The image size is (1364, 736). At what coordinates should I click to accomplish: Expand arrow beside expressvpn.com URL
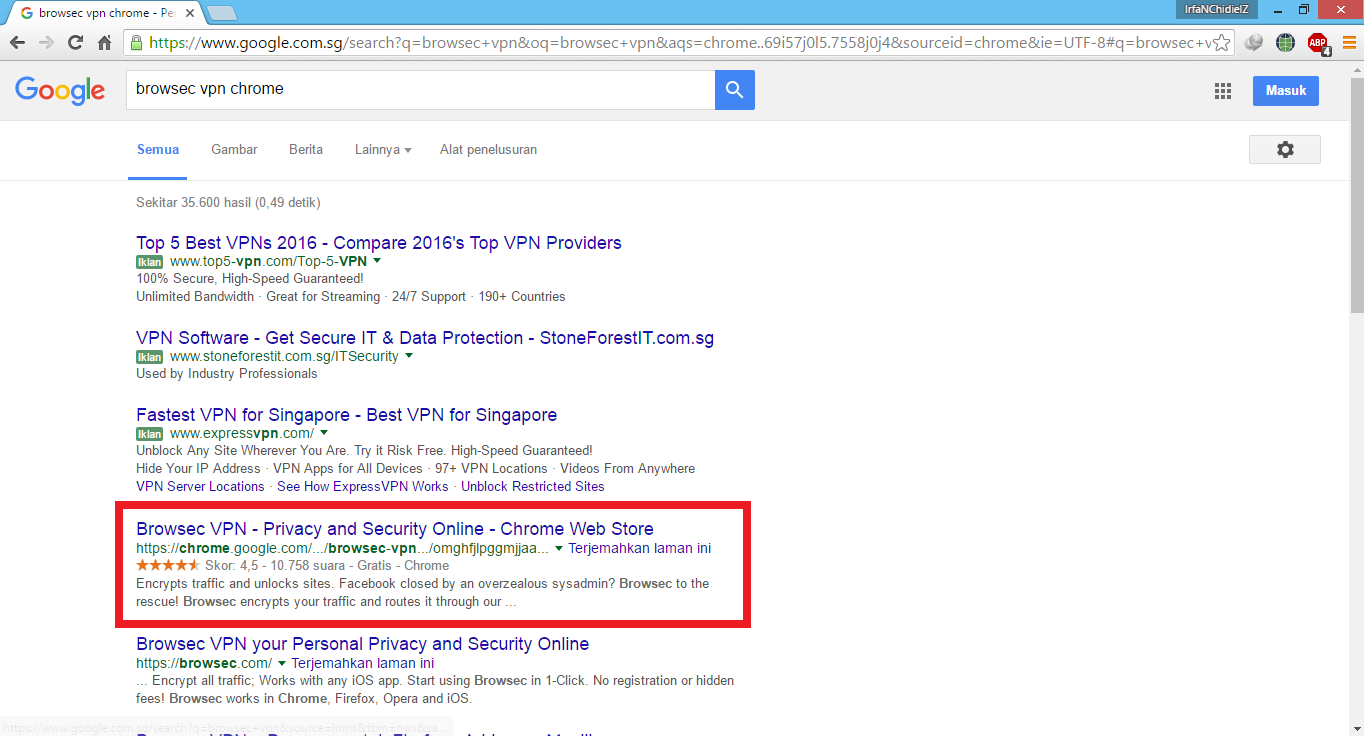pyautogui.click(x=324, y=433)
